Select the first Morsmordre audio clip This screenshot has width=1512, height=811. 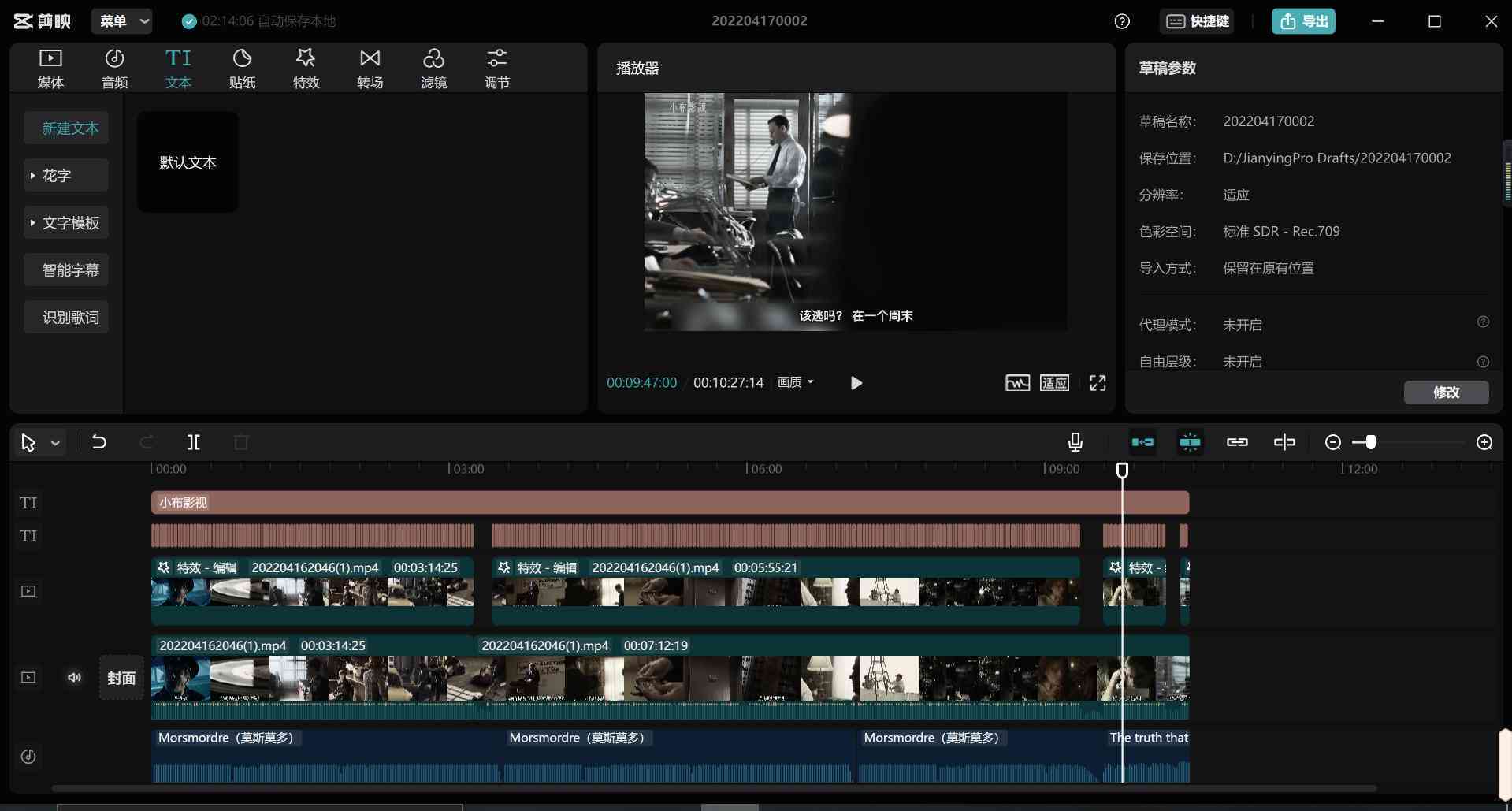point(327,757)
